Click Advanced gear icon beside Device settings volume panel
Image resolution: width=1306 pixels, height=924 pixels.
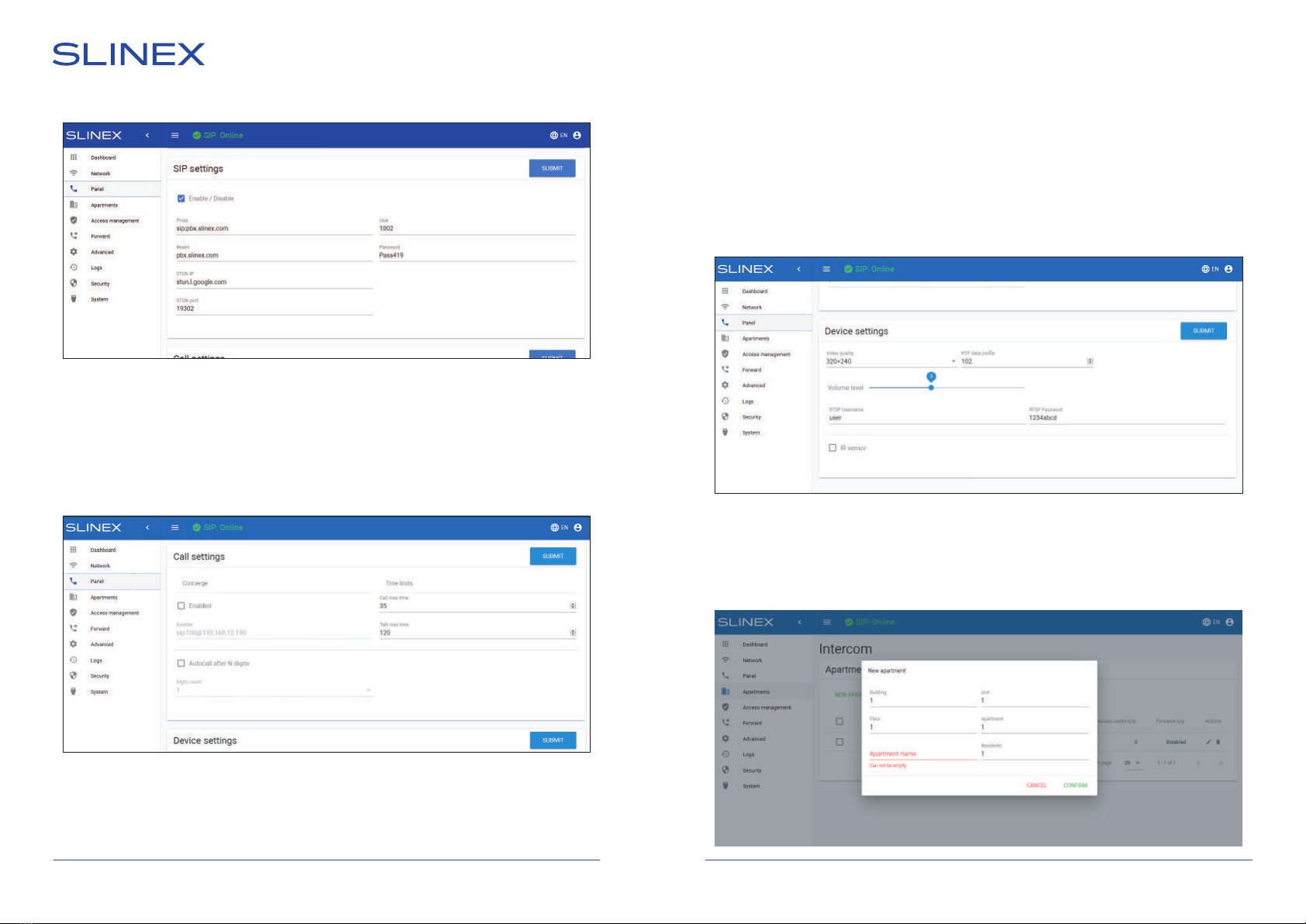[725, 385]
